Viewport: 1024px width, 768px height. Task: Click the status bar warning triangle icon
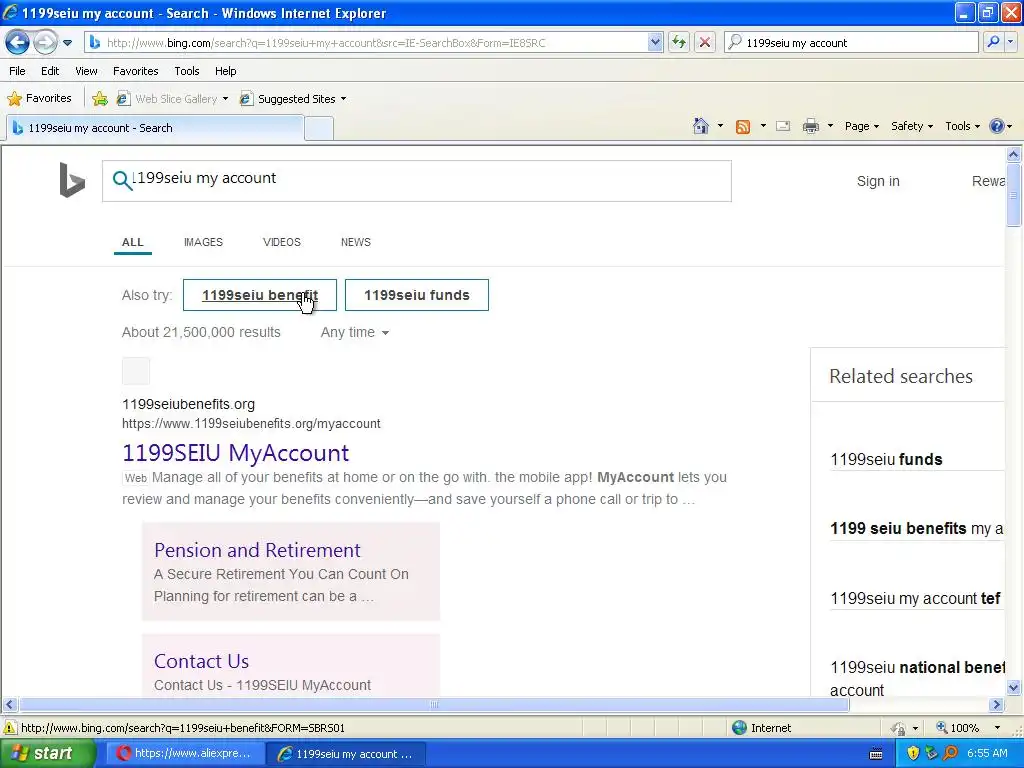pyautogui.click(x=10, y=728)
